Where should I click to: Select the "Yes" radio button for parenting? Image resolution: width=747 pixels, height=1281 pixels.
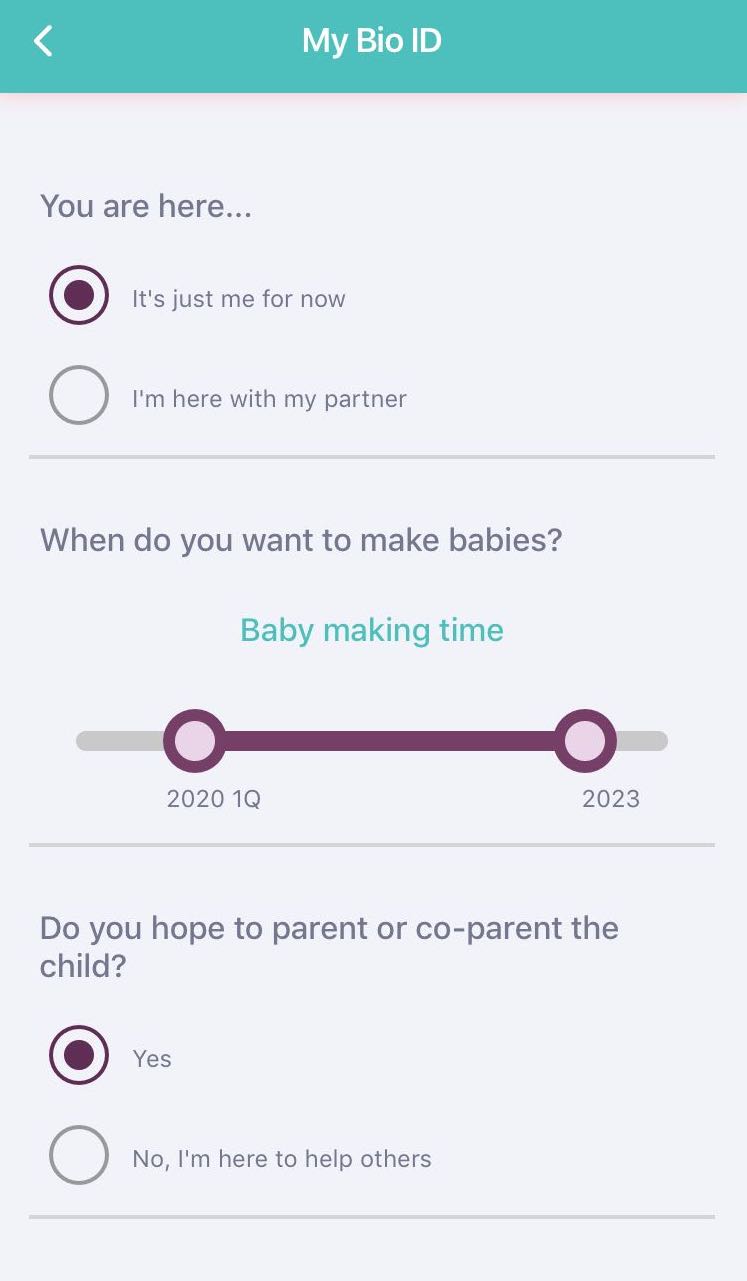[78, 1055]
